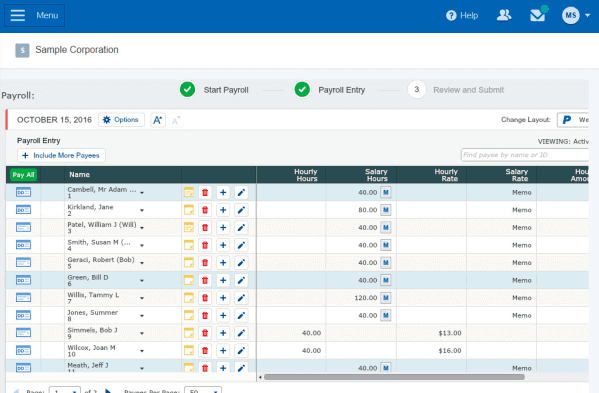This screenshot has width=599, height=393.
Task: Add a line for Kirkland, Jane
Action: [x=223, y=210]
